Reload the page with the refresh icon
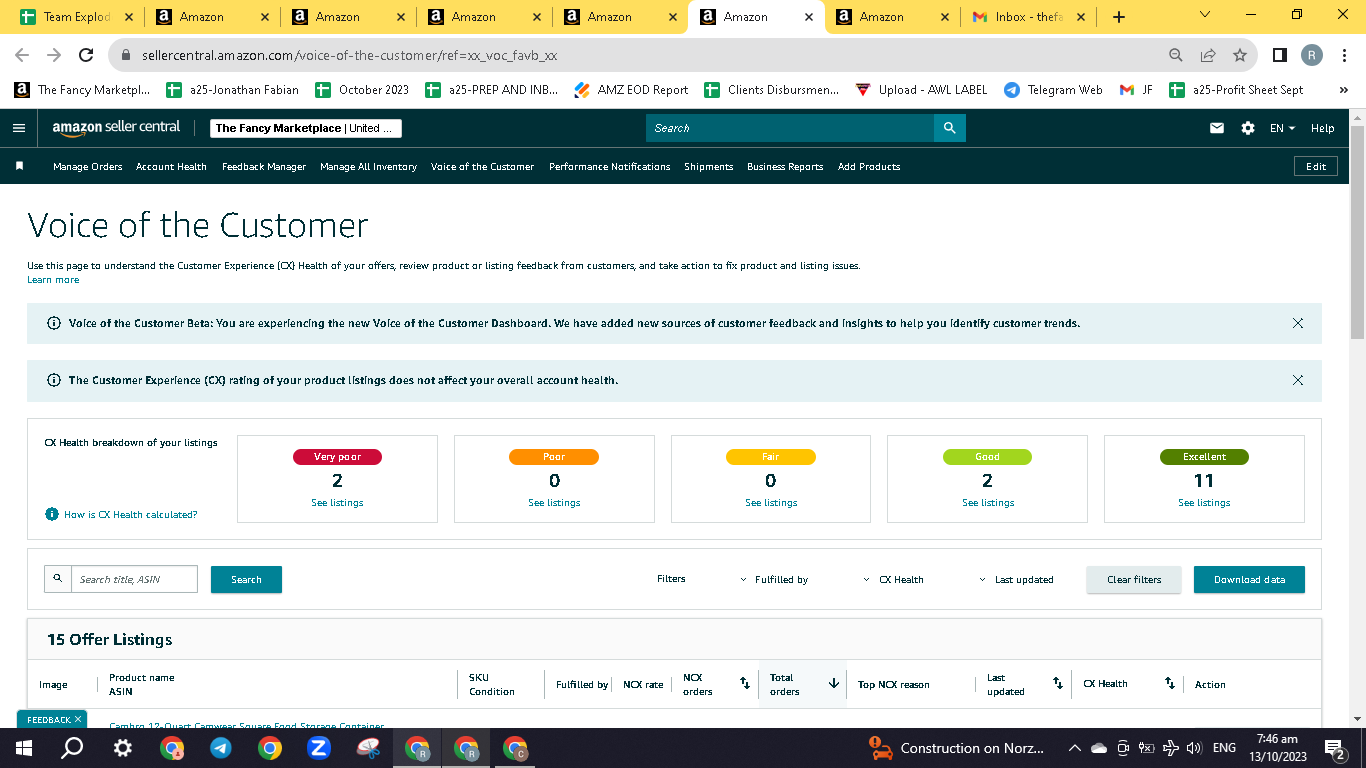Image resolution: width=1366 pixels, height=768 pixels. coord(87,55)
